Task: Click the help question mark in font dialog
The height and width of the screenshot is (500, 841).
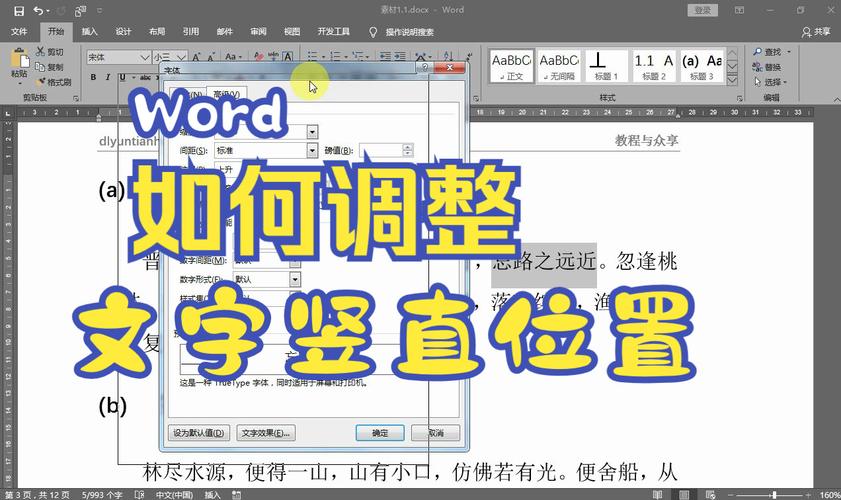Action: (x=424, y=68)
